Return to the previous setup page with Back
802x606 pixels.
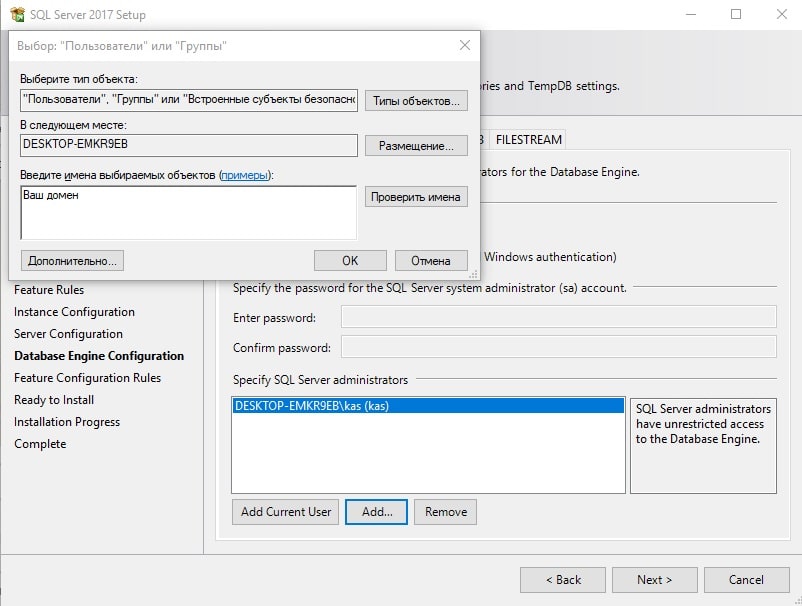tap(563, 580)
